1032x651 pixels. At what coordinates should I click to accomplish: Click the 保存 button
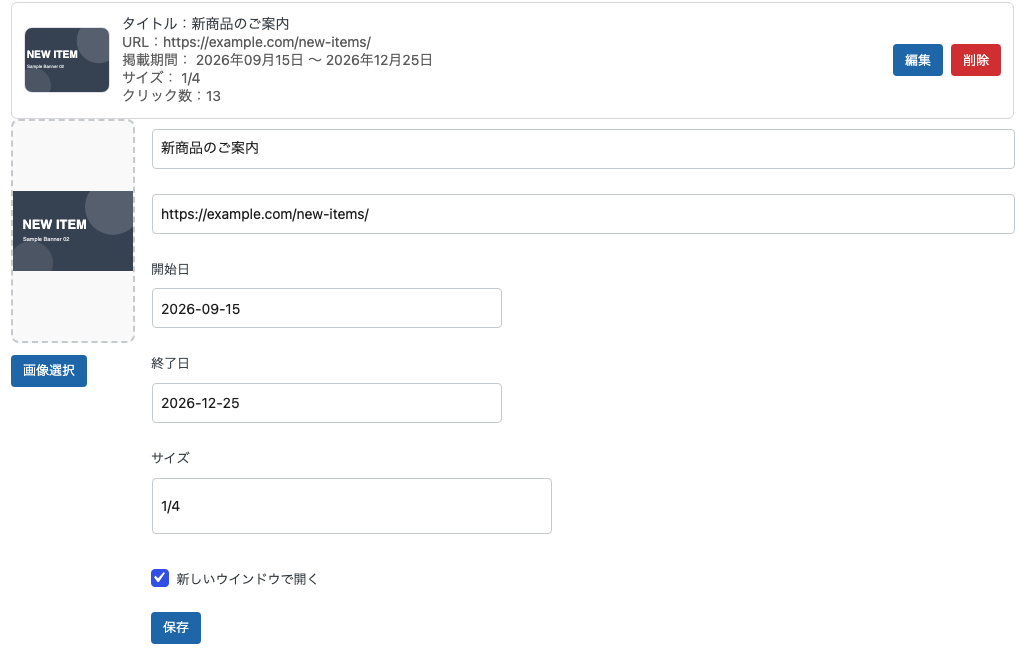tap(176, 627)
